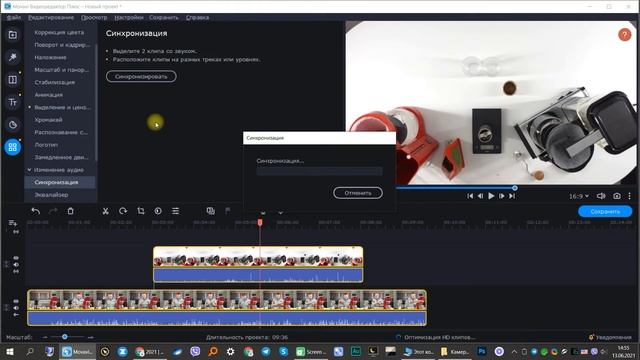Show hidden system tray icons
Image resolution: width=640 pixels, height=360 pixels.
click(514, 351)
